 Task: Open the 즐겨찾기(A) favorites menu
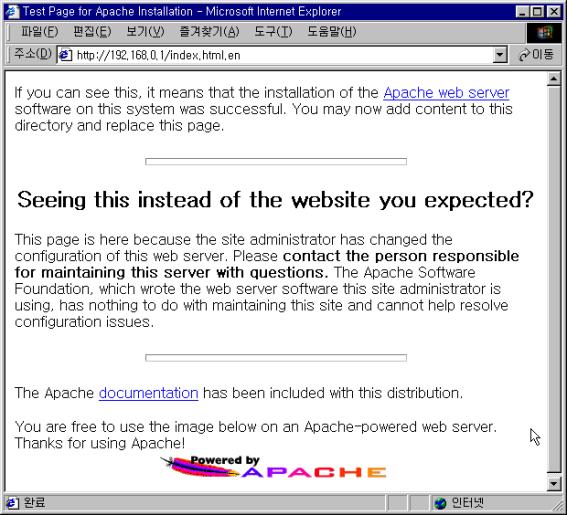tap(209, 32)
